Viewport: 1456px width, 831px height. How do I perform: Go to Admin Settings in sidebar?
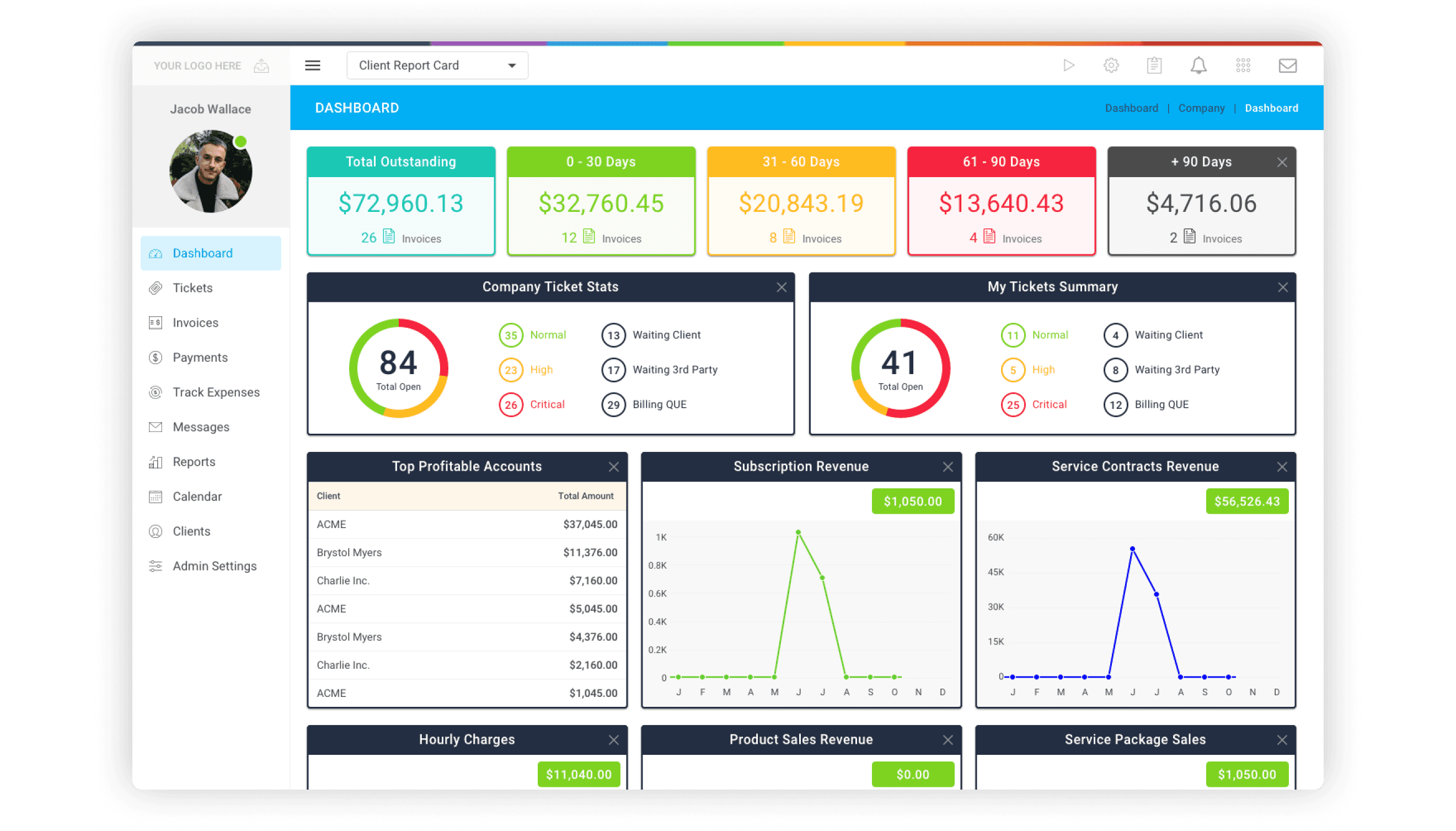pos(215,566)
